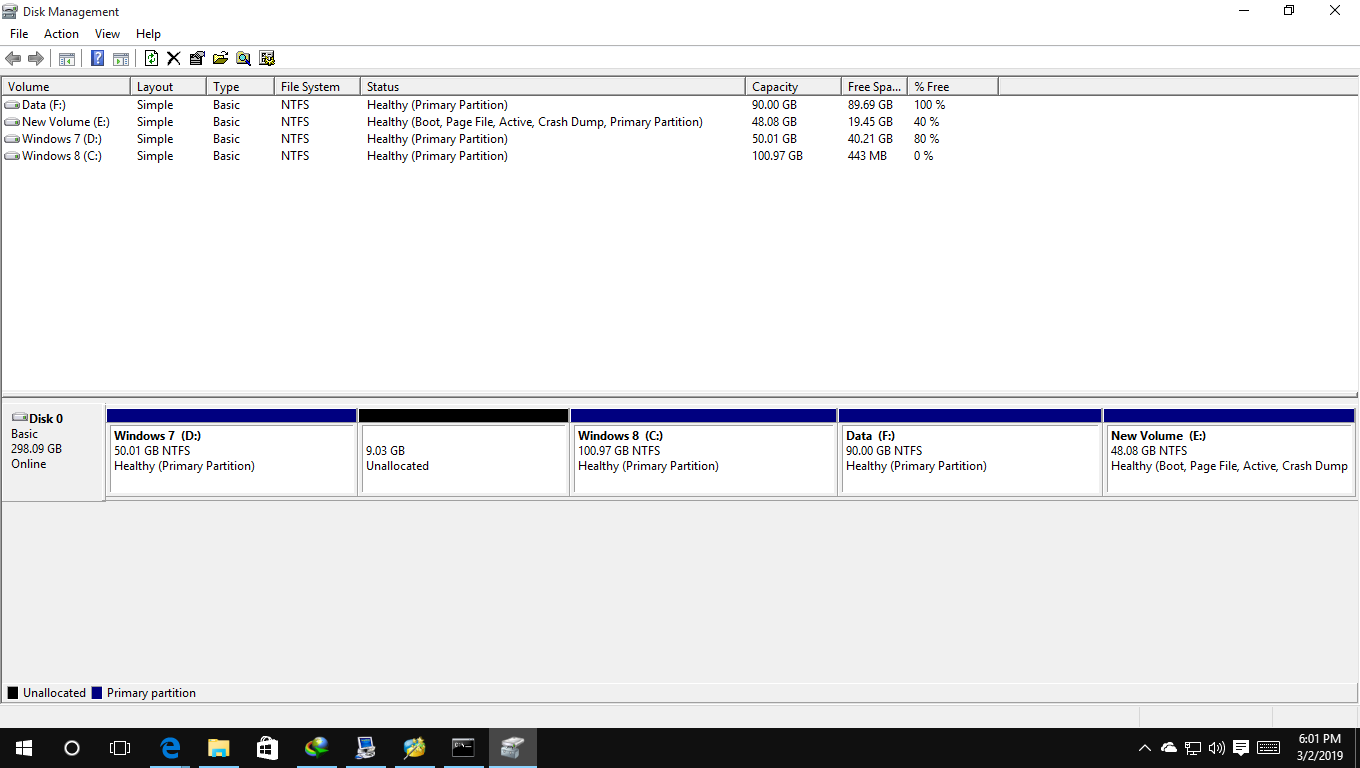Open the View menu

(107, 34)
